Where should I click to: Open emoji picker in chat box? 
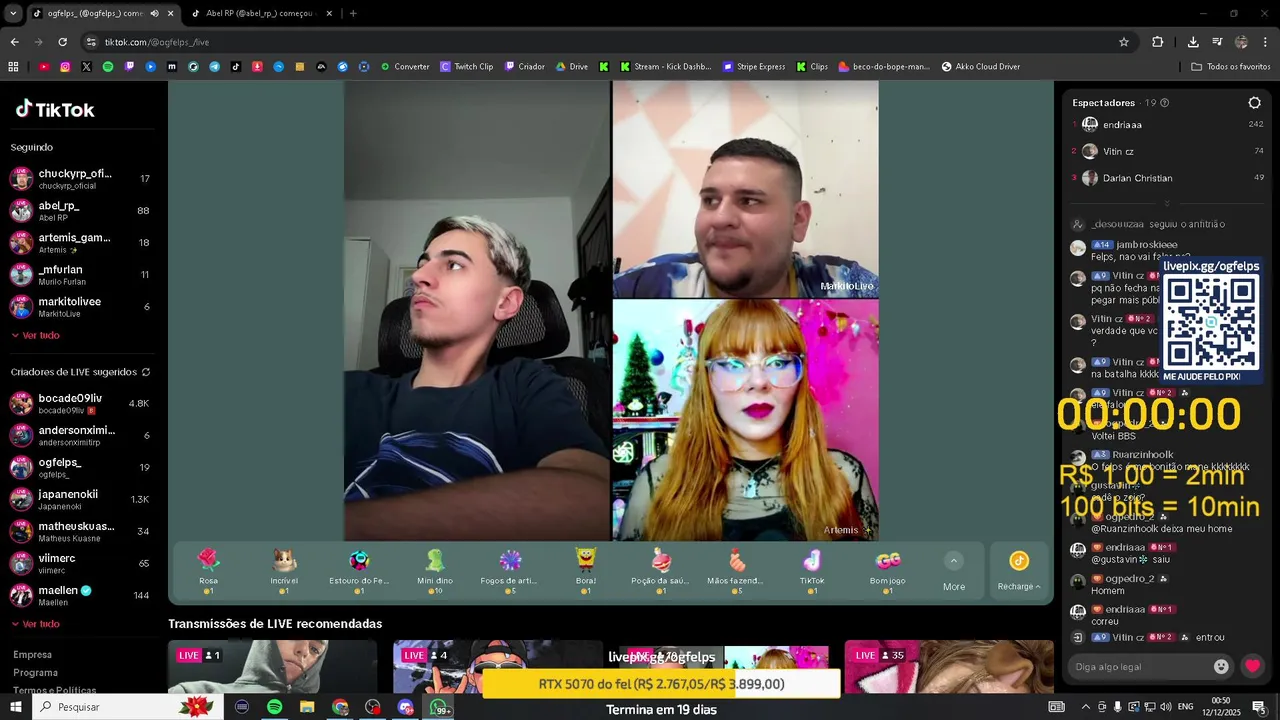coord(1221,666)
